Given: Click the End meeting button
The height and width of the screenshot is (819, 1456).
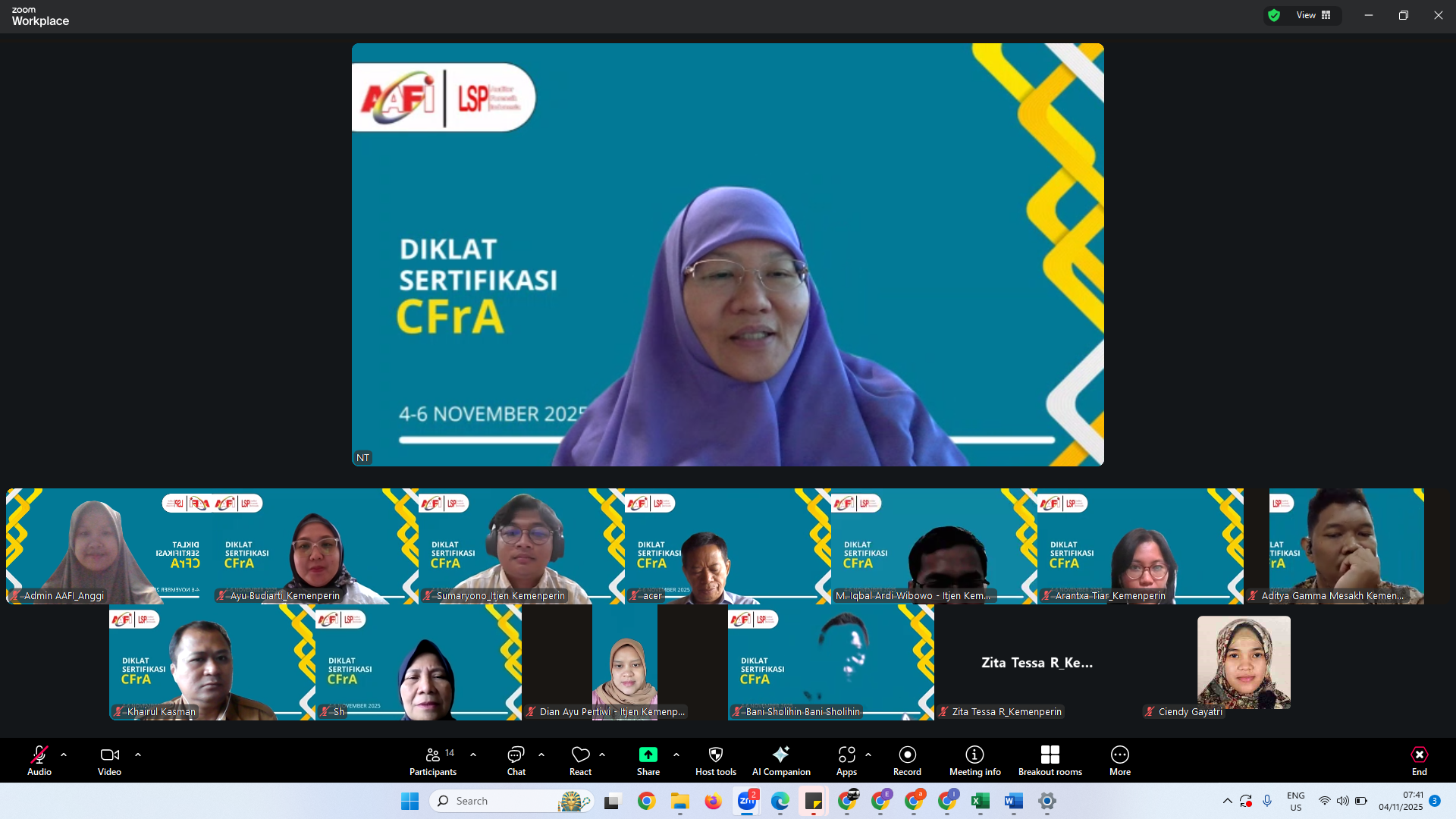Looking at the screenshot, I should 1419,761.
